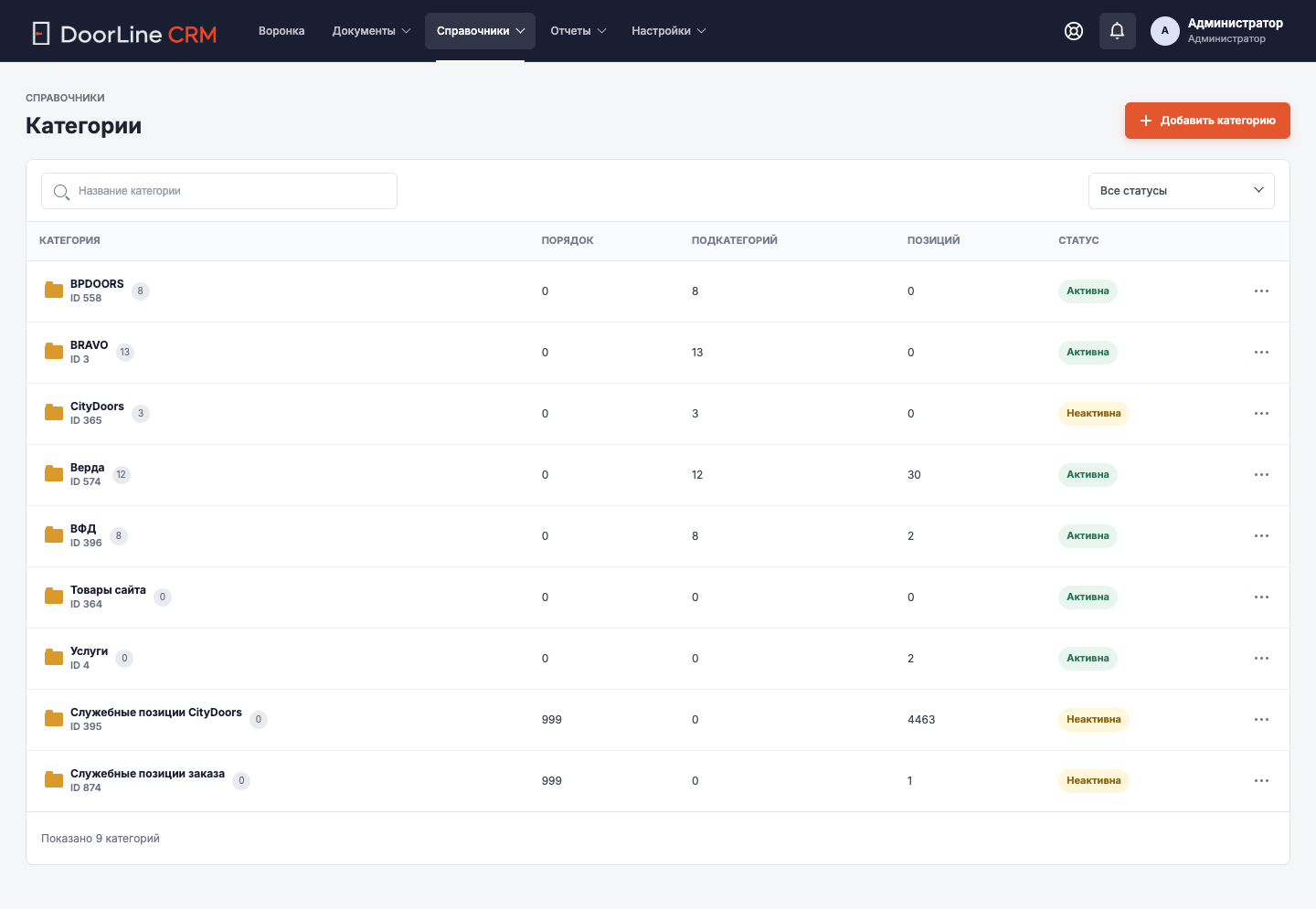Click Служебные позиции заказа folder icon
This screenshot has width=1316, height=909.
click(54, 780)
